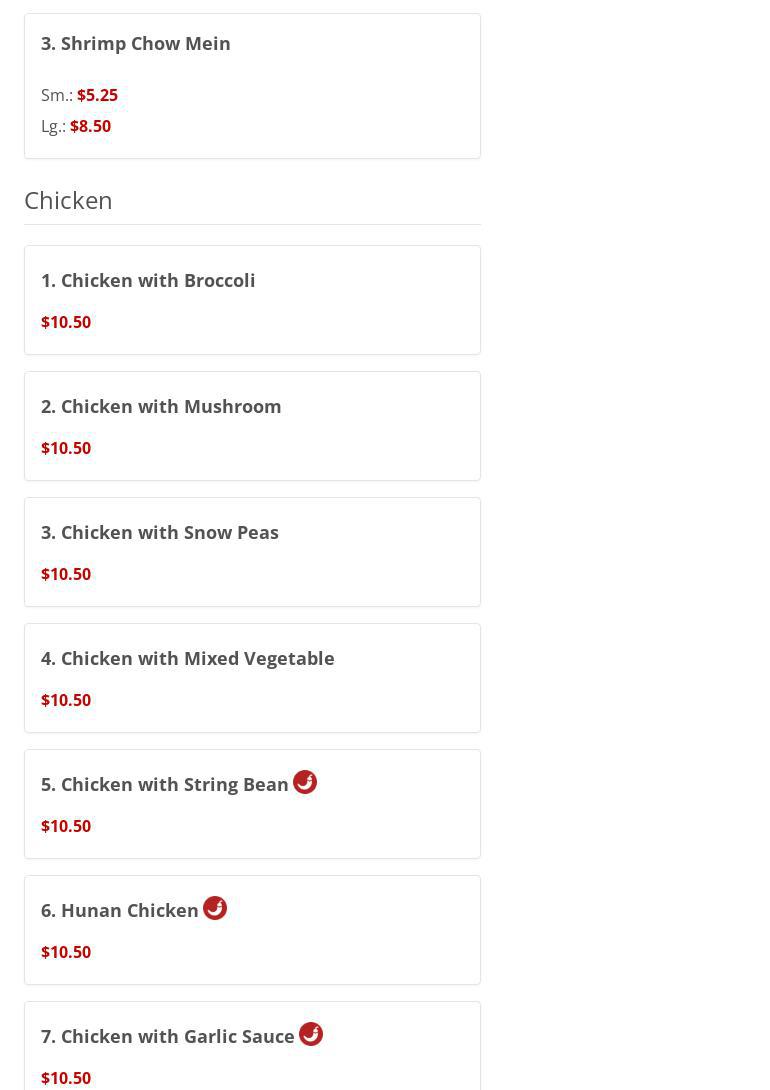Click the Chicken section heading
Screen dimensions: 770x1090
click(68, 200)
